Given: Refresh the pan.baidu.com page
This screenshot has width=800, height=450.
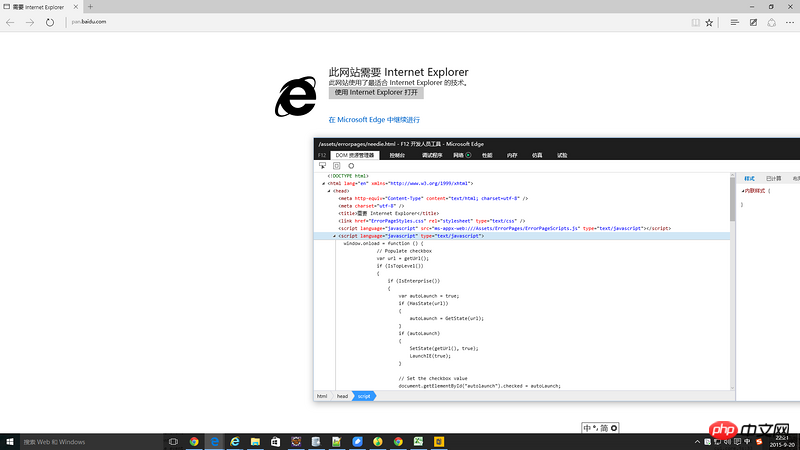Looking at the screenshot, I should click(49, 22).
